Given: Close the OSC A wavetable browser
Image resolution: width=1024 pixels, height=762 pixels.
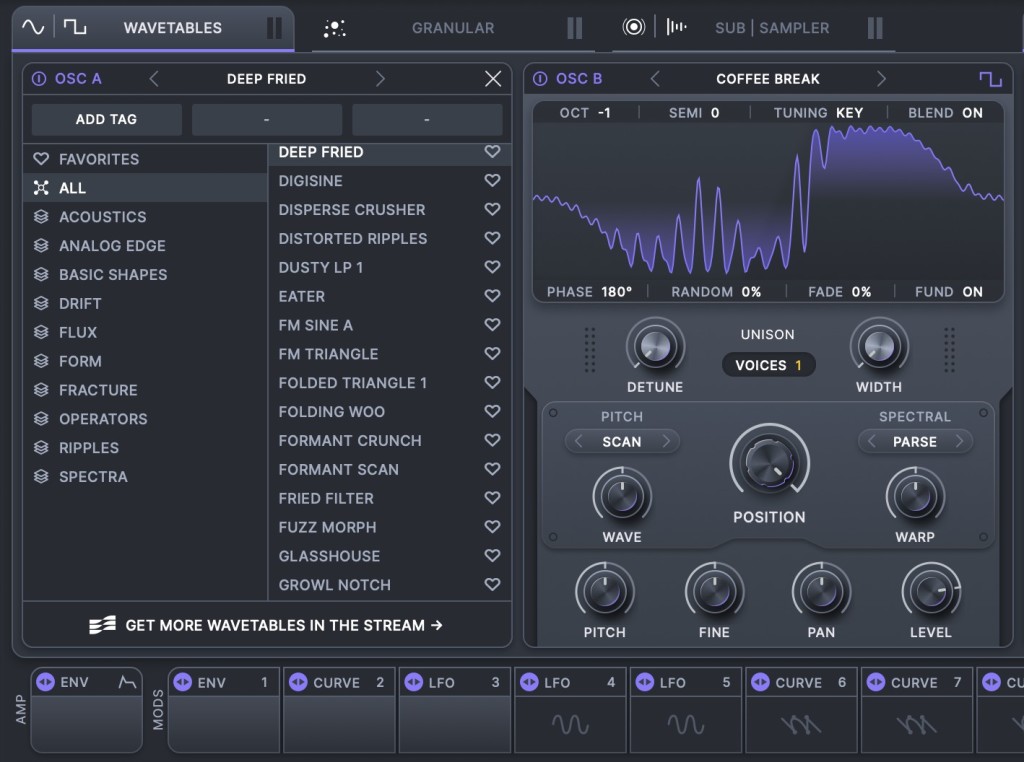Looking at the screenshot, I should click(493, 79).
